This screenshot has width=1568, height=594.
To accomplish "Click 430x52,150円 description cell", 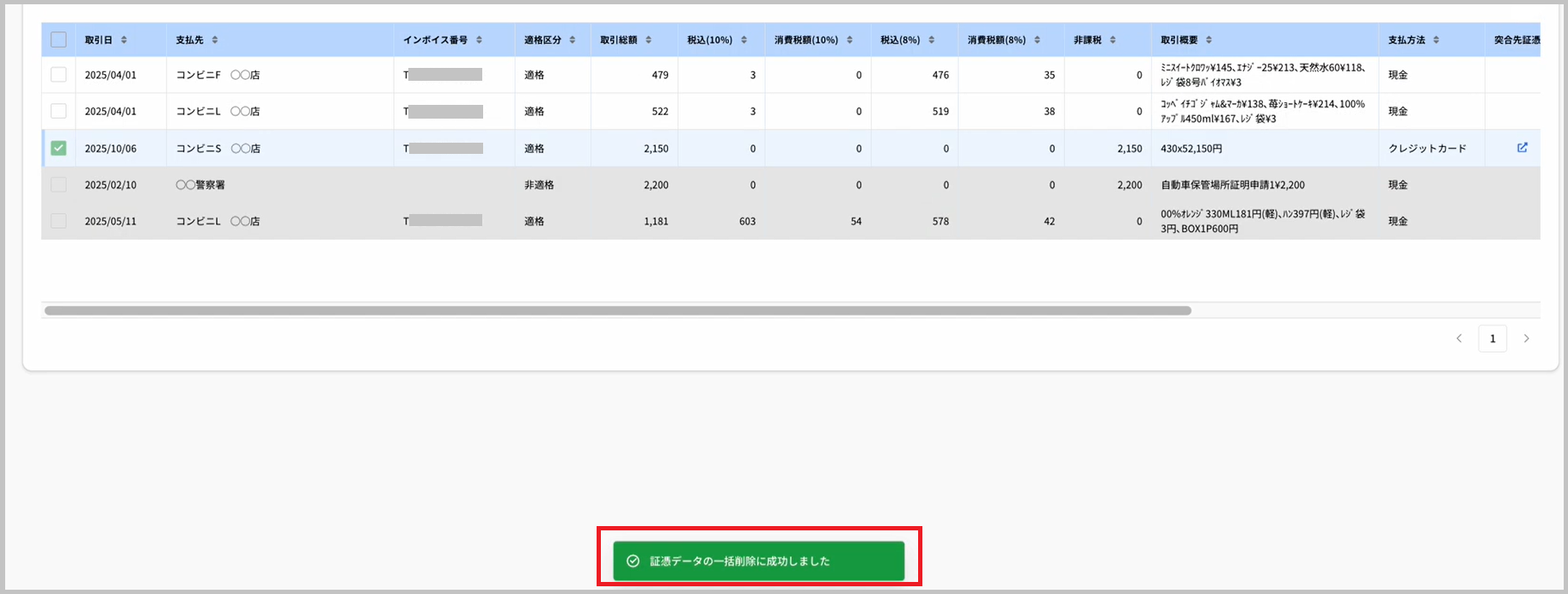I will (x=1191, y=149).
